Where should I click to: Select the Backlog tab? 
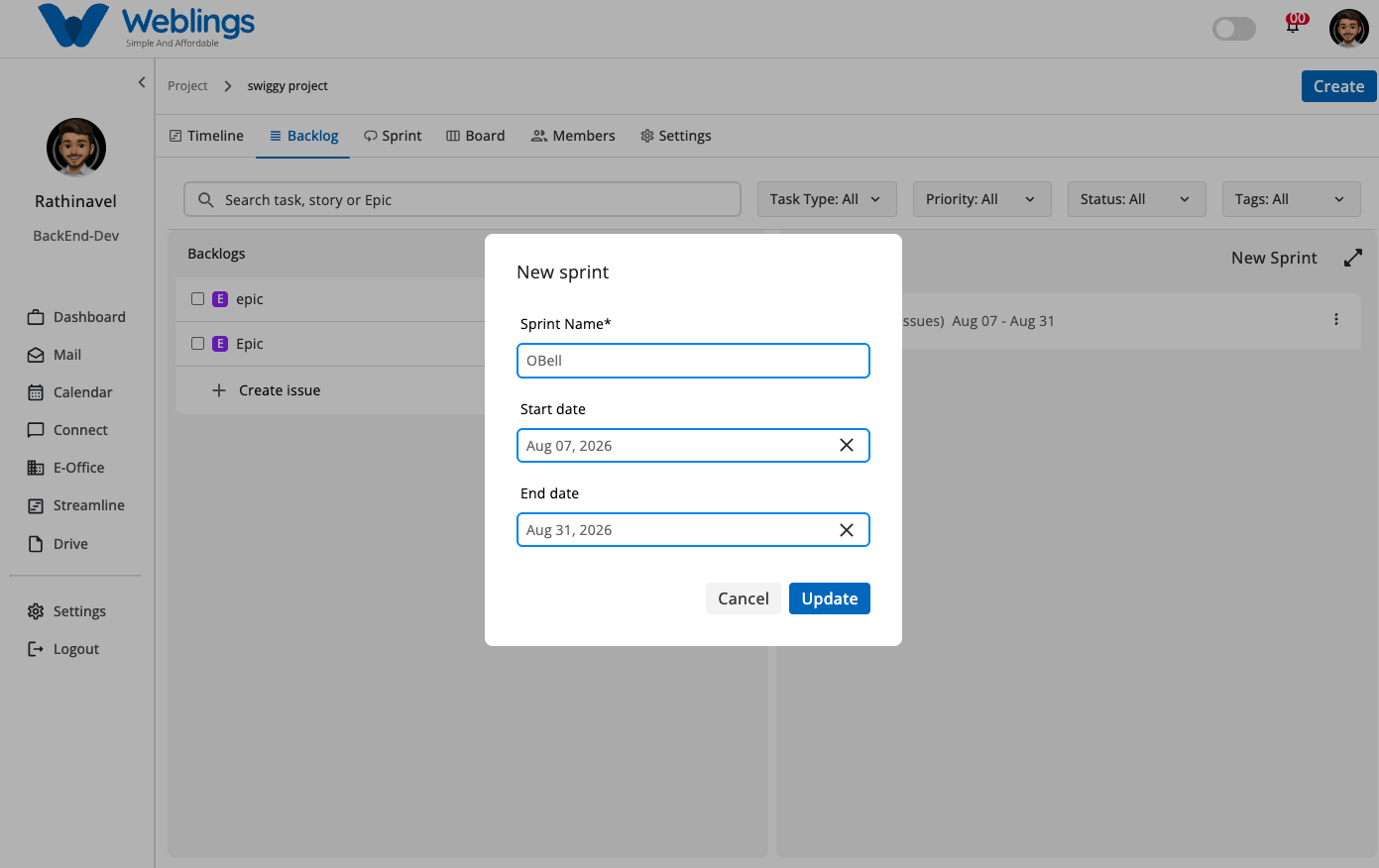pyautogui.click(x=303, y=136)
